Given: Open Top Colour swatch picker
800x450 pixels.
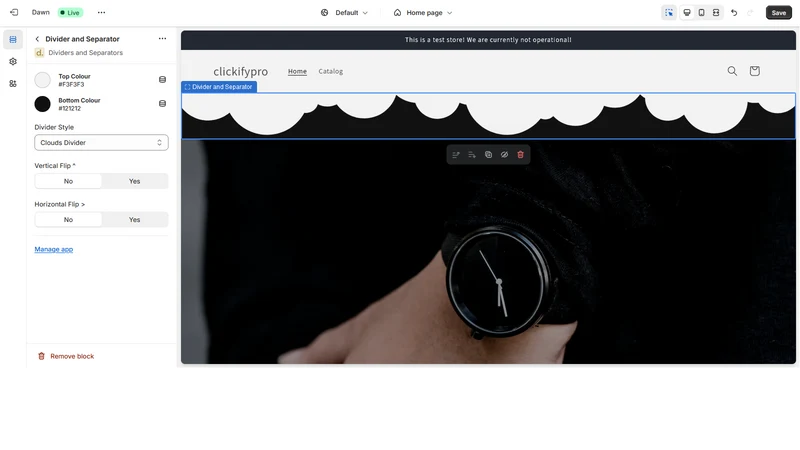Looking at the screenshot, I should click(42, 80).
